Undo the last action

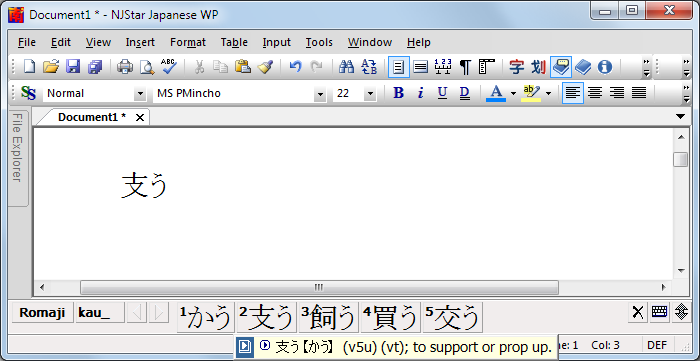tap(295, 67)
